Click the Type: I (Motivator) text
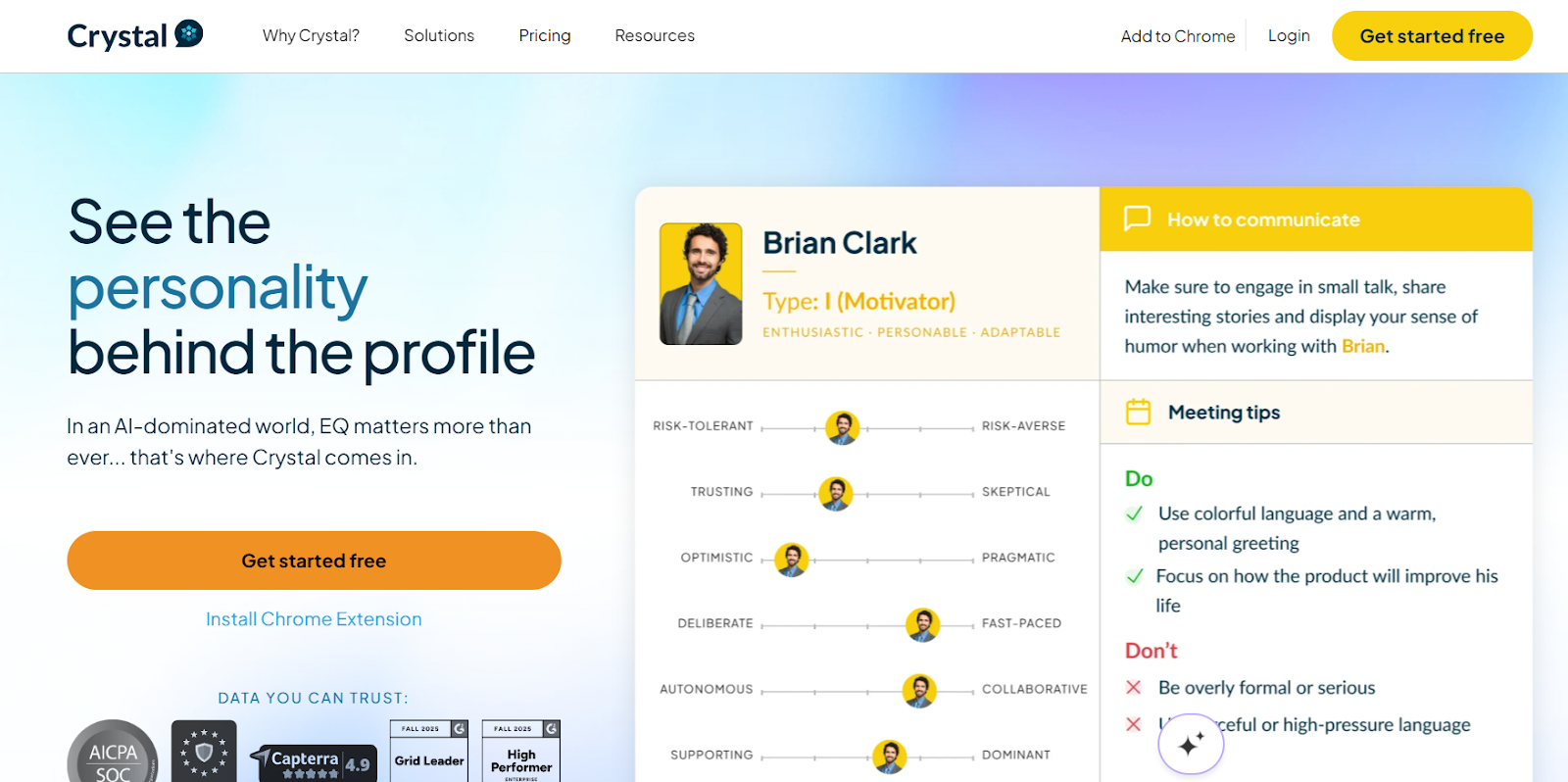The height and width of the screenshot is (782, 1568). pos(859,301)
